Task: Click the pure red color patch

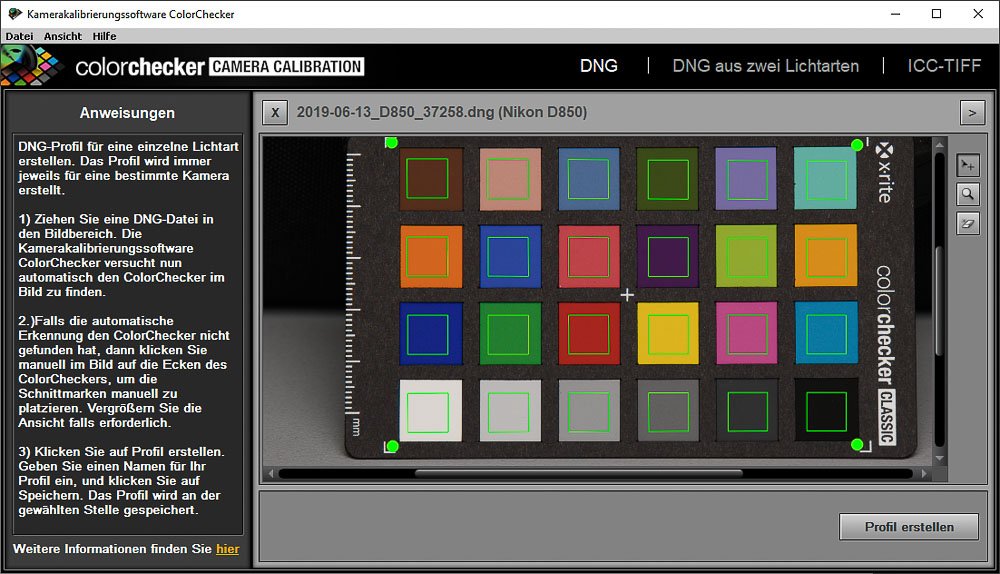Action: pos(589,333)
